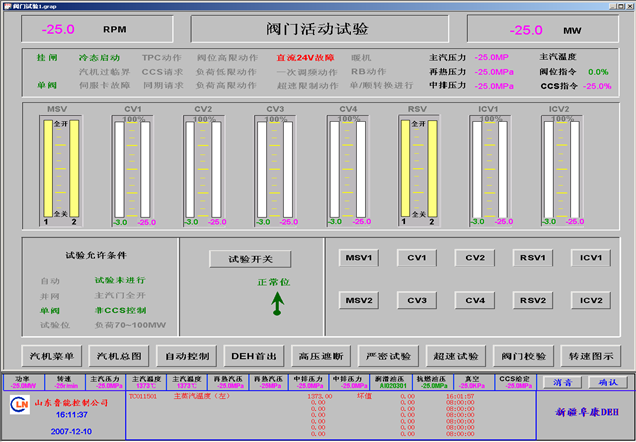Click the ICV1 valve position gauge scale
This screenshot has height=442, width=636.
pyautogui.click(x=490, y=170)
